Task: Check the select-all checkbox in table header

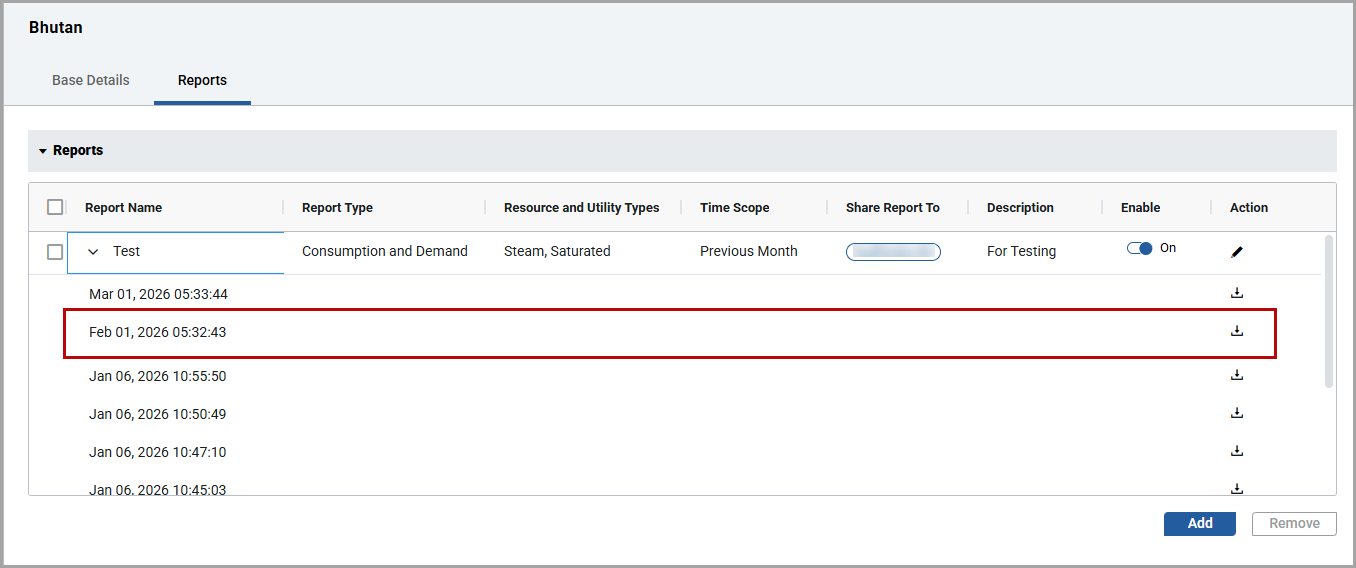Action: [55, 207]
